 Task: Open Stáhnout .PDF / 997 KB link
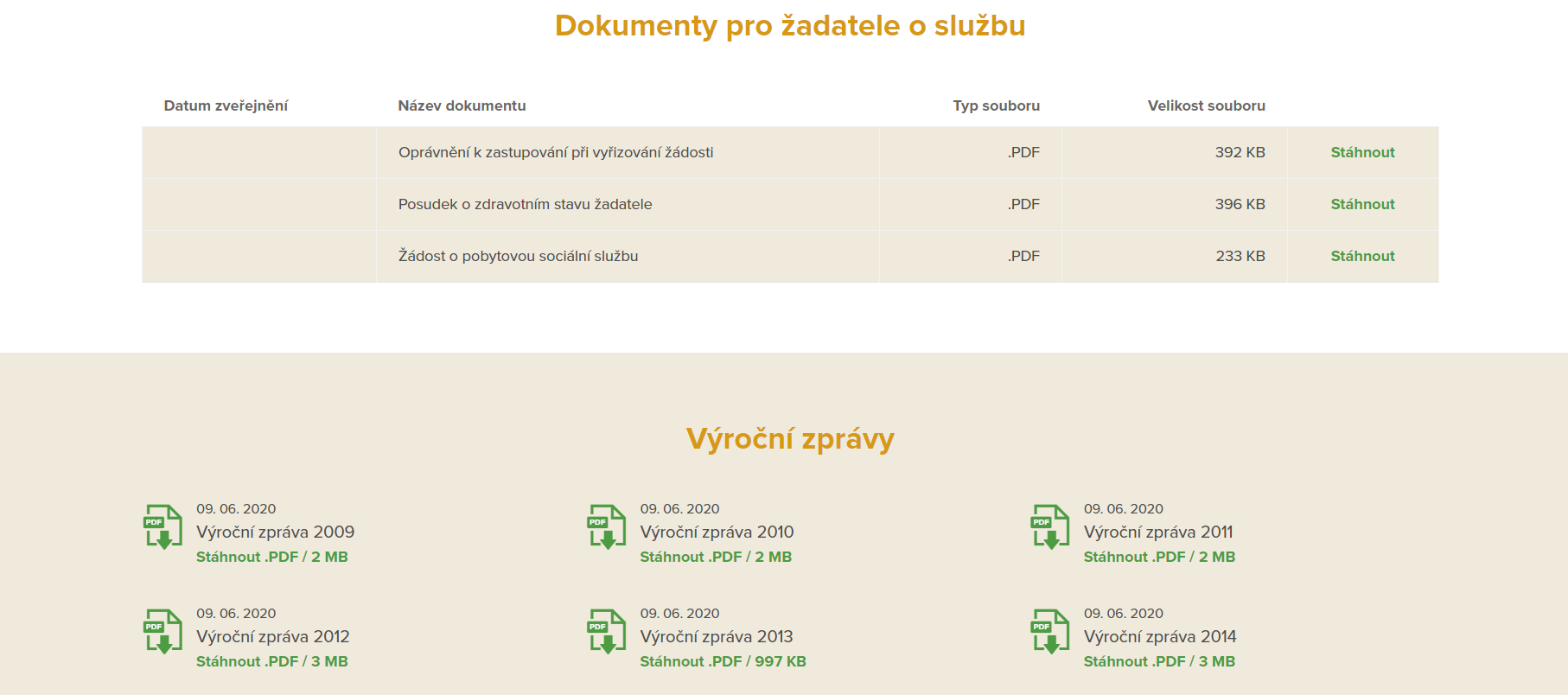[723, 661]
